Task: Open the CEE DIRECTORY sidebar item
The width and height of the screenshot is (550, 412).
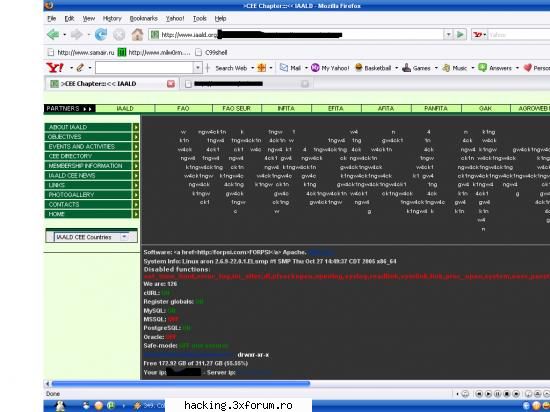Action: (x=88, y=156)
